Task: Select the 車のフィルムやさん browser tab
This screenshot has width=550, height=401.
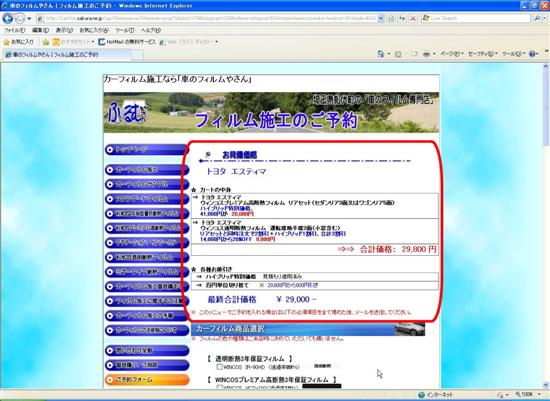Action: coord(67,55)
